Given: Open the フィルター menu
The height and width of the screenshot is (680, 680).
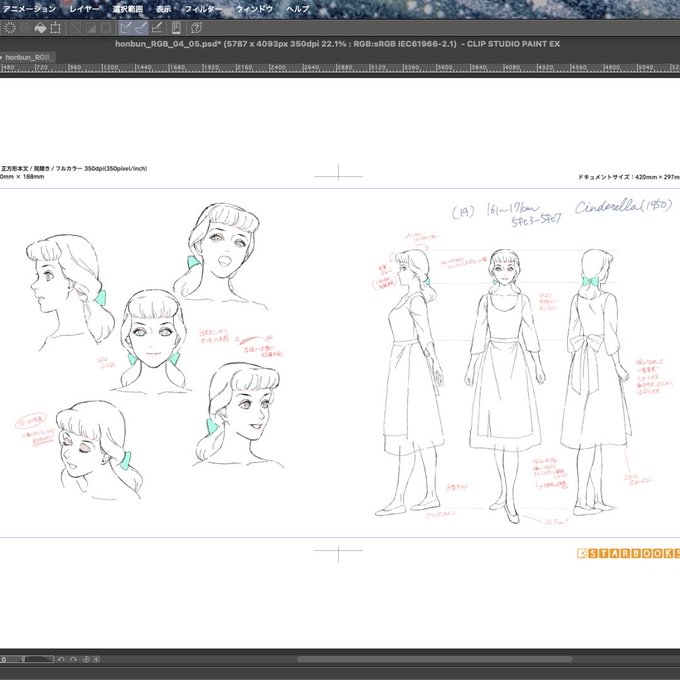Looking at the screenshot, I should 203,9.
